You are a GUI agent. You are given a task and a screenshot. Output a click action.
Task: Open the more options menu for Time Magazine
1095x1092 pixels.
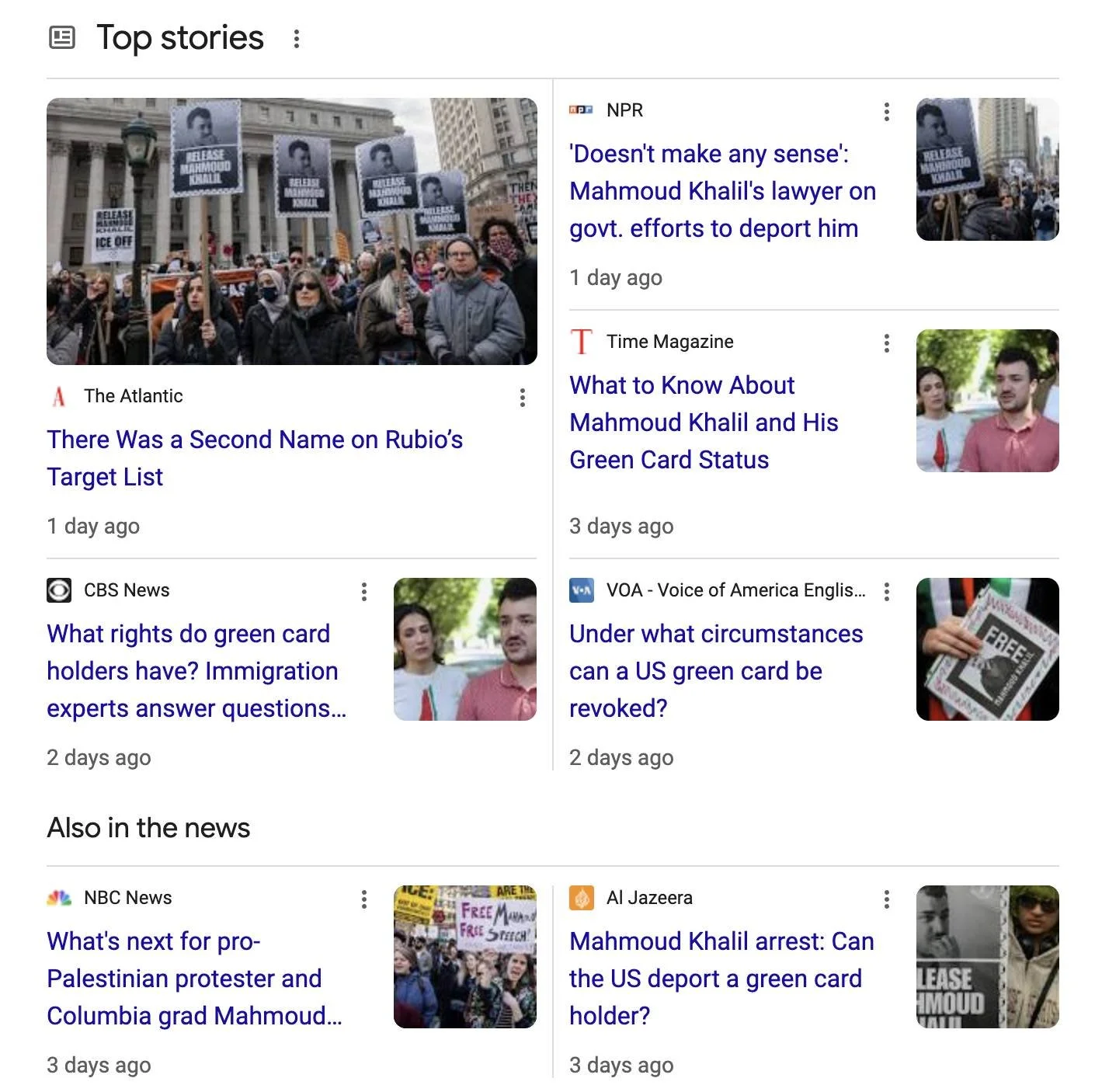coord(886,343)
